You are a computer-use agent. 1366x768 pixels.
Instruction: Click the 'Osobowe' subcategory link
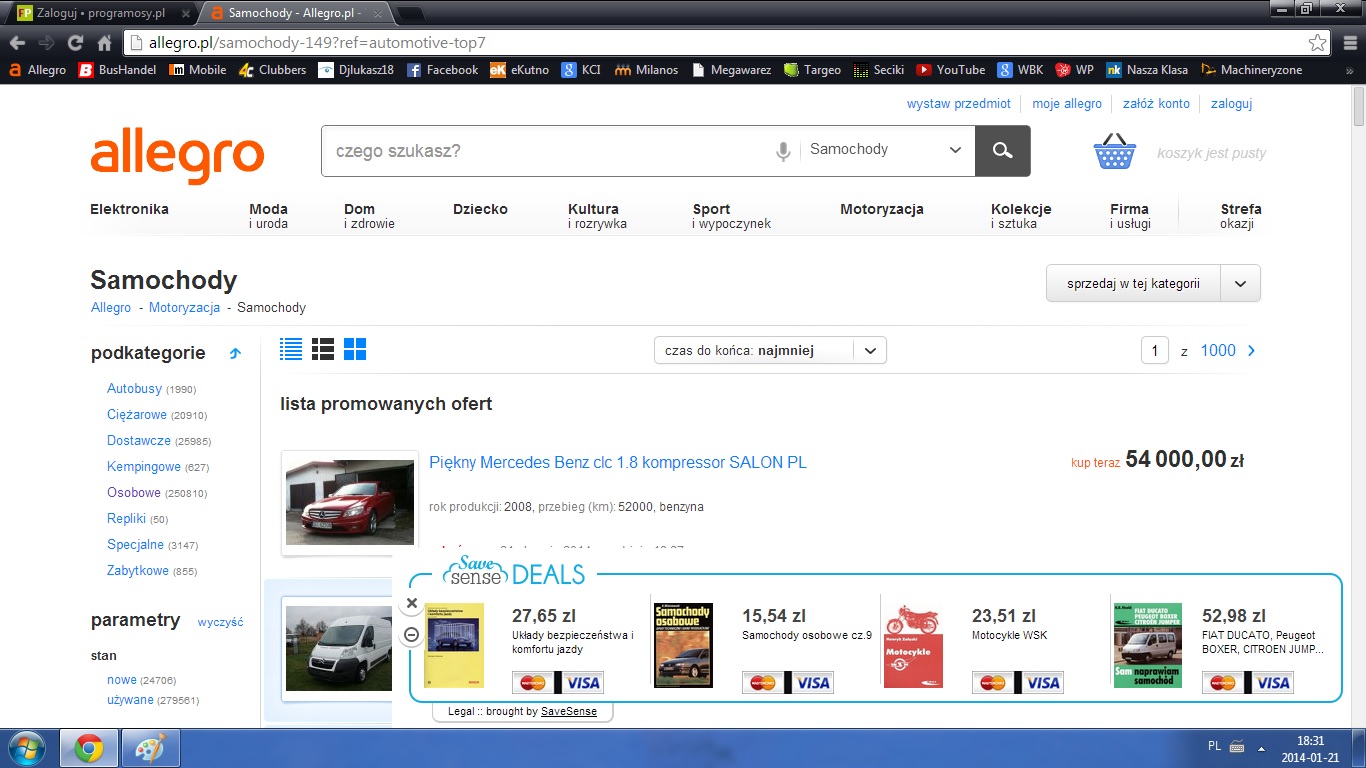pos(134,492)
